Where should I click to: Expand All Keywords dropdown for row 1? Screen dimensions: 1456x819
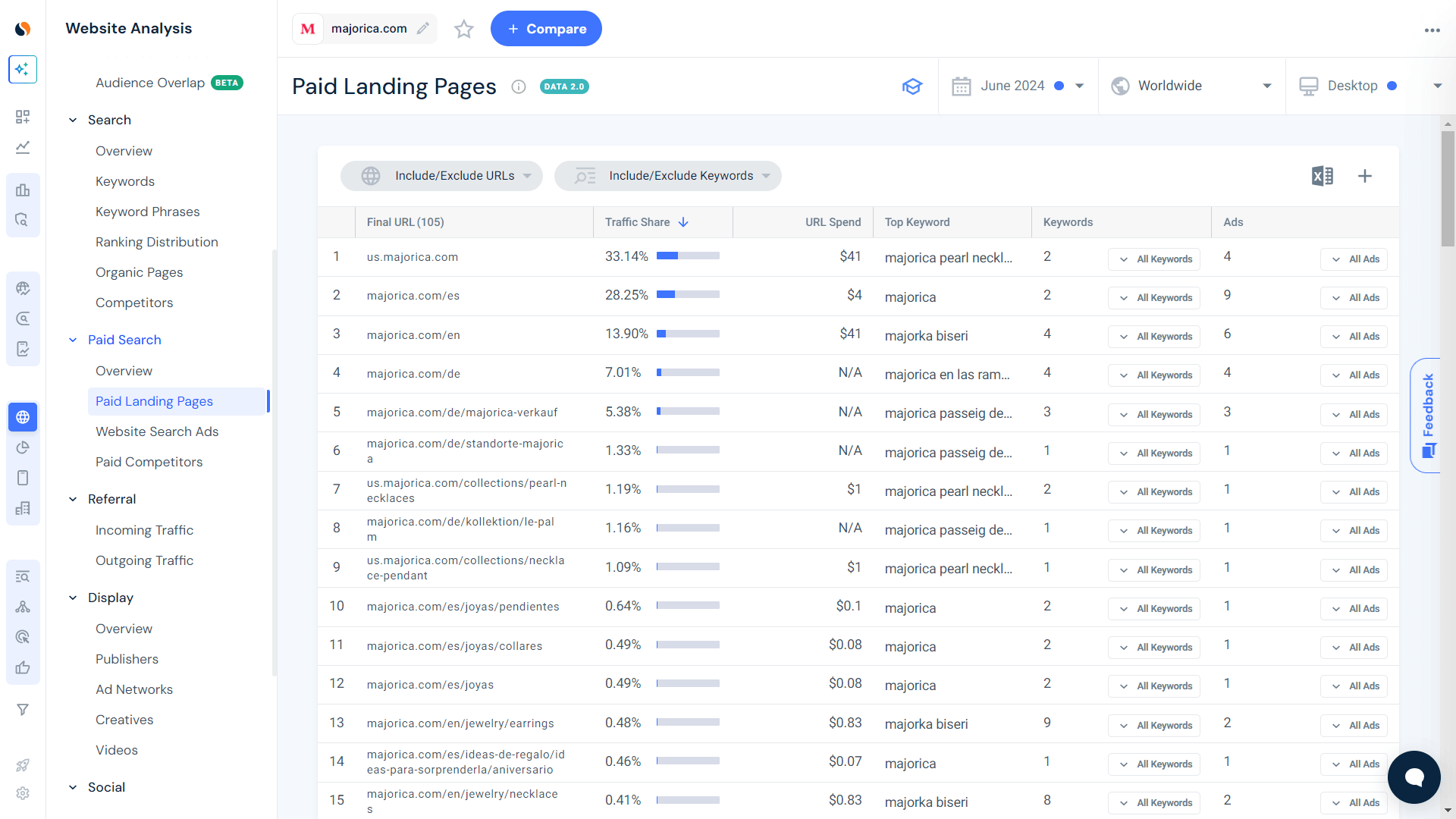(x=1156, y=258)
